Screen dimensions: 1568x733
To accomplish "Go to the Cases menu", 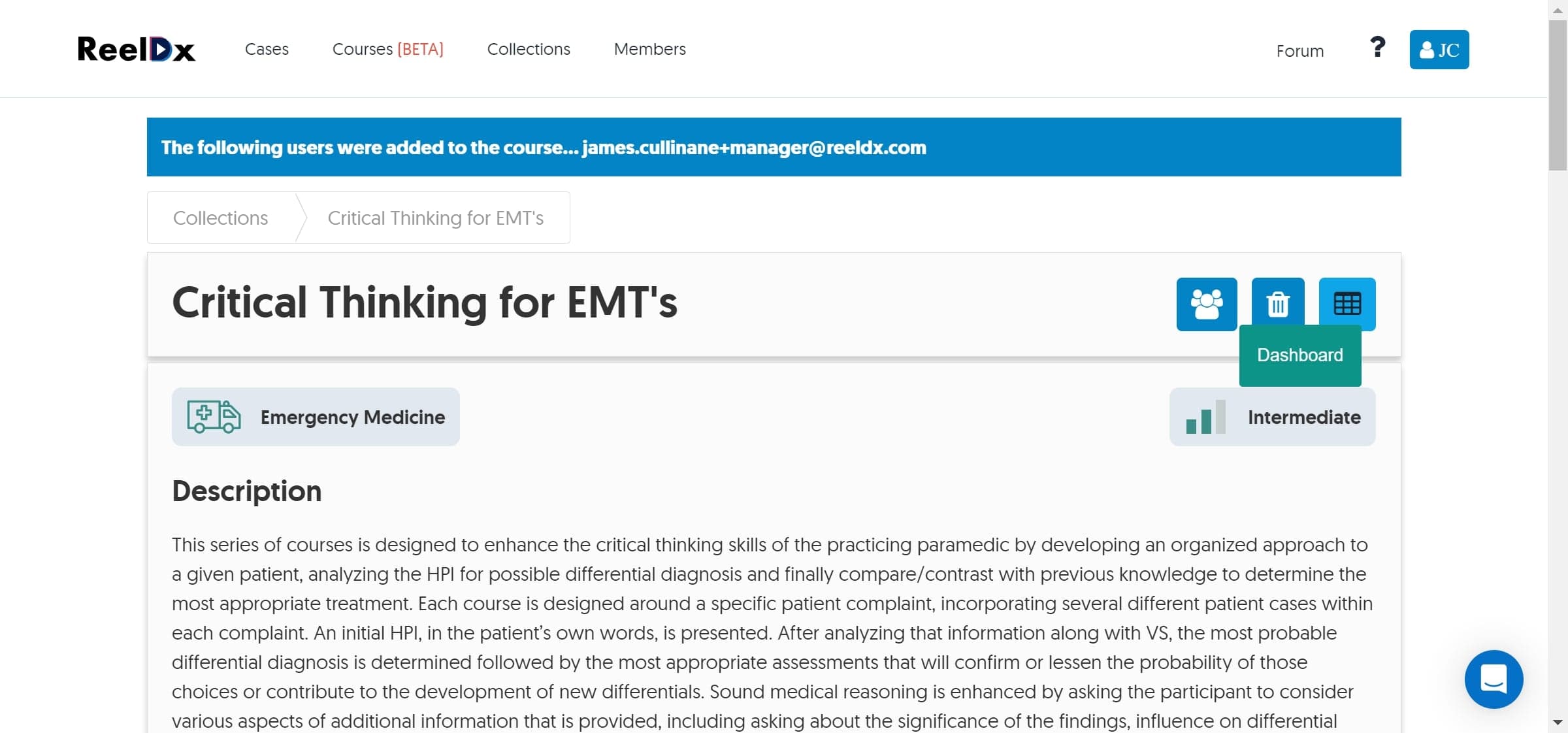I will (267, 49).
